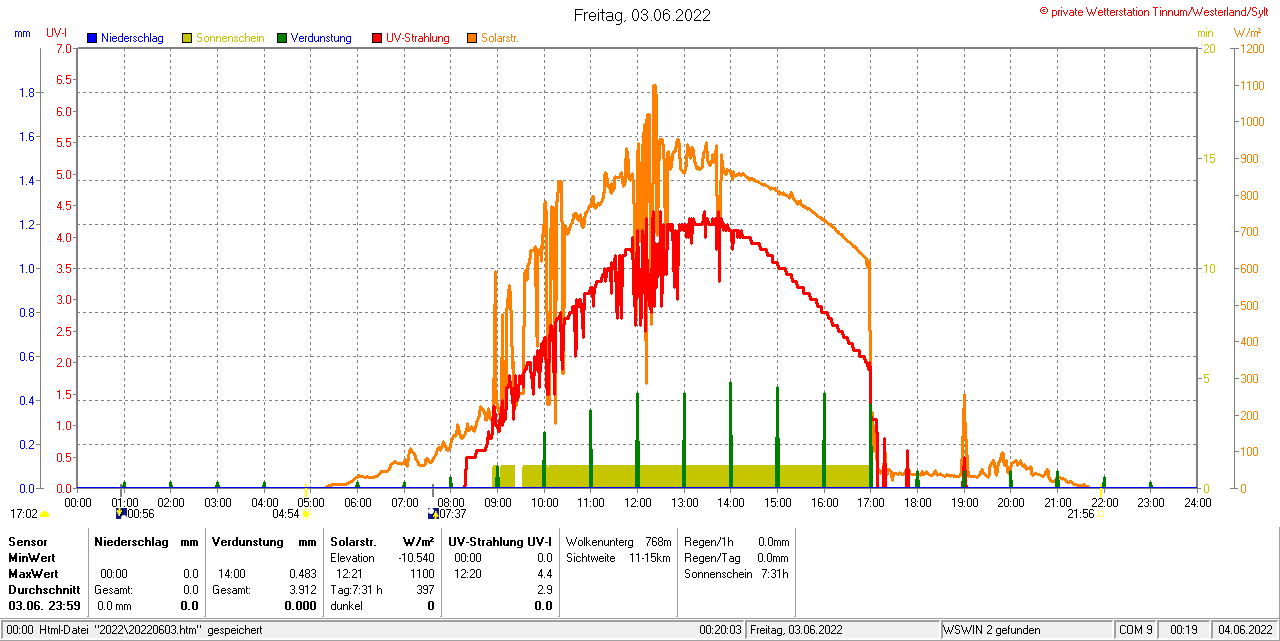Click the red UV-Strahlung legend swatch
This screenshot has height=641, width=1280.
(377, 38)
